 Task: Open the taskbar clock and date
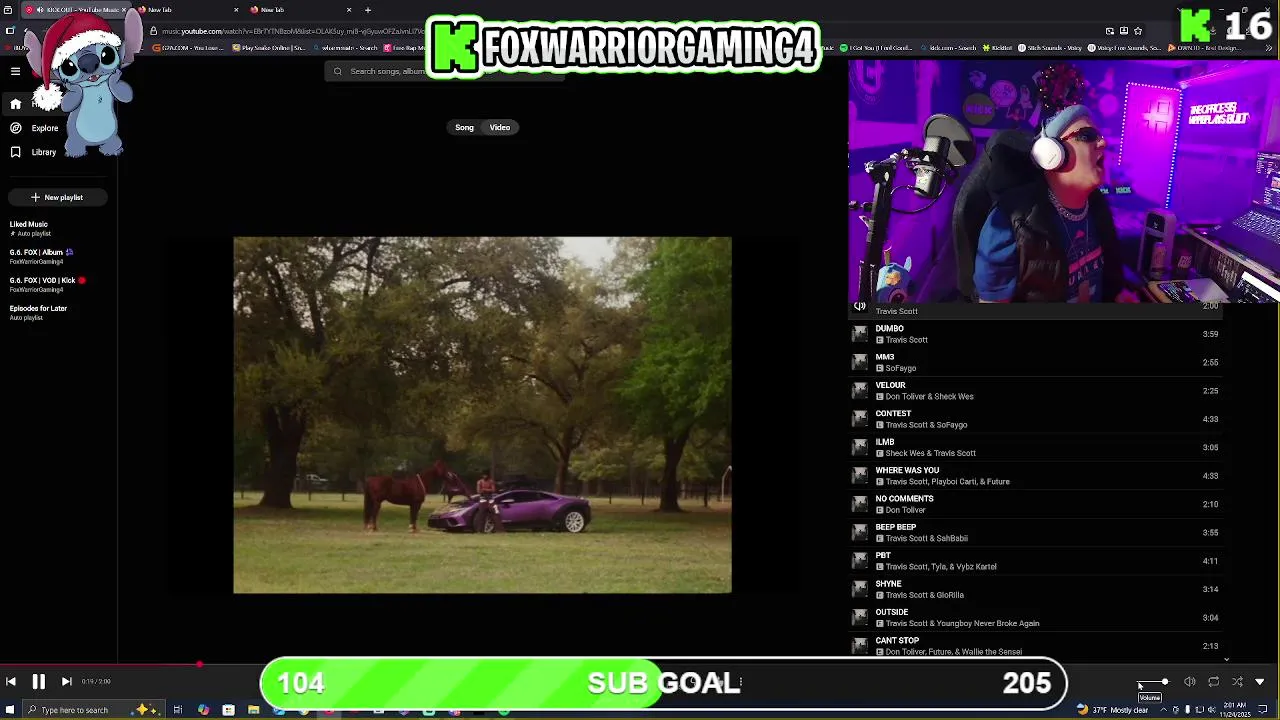(x=1236, y=710)
